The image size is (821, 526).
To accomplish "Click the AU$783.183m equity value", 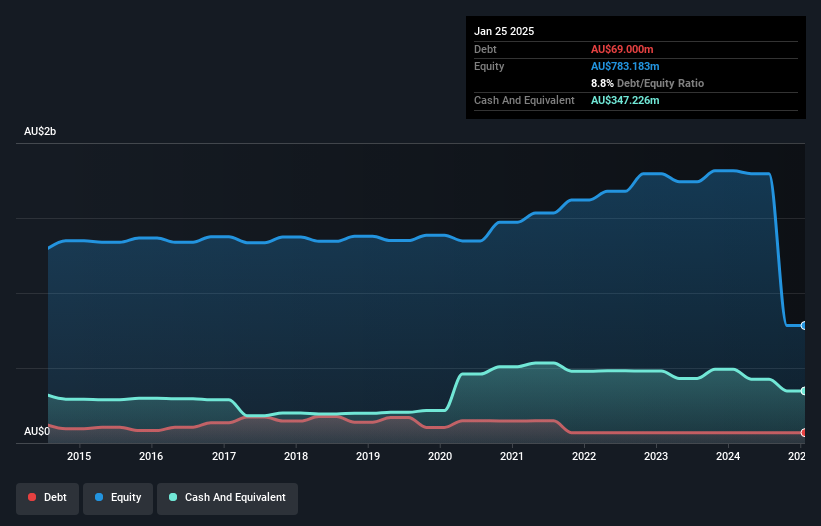I will click(x=625, y=66).
